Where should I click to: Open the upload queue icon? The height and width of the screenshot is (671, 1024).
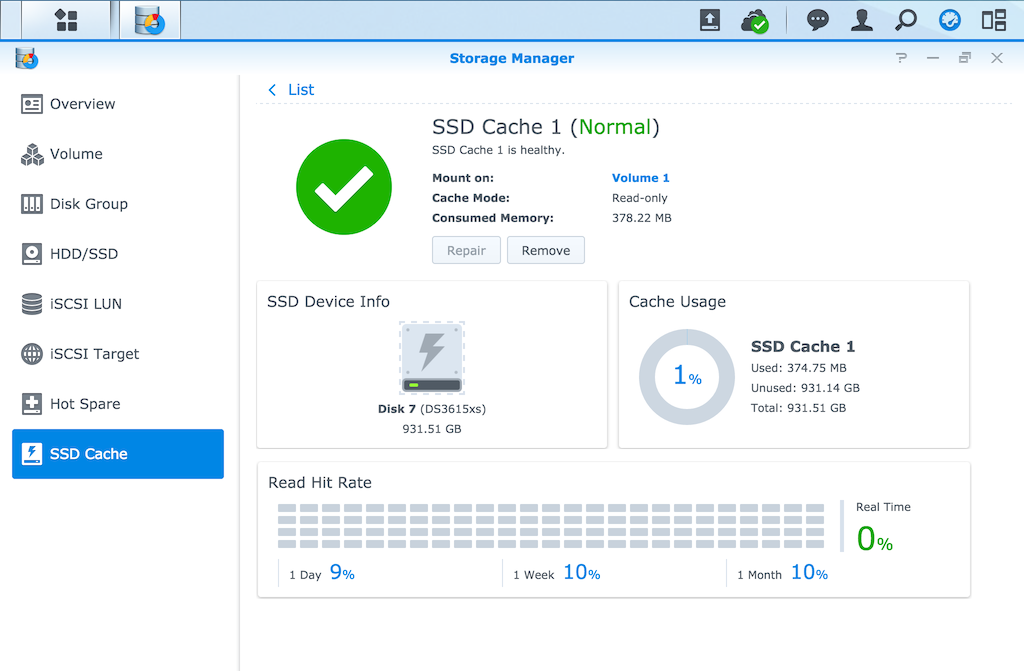(710, 20)
